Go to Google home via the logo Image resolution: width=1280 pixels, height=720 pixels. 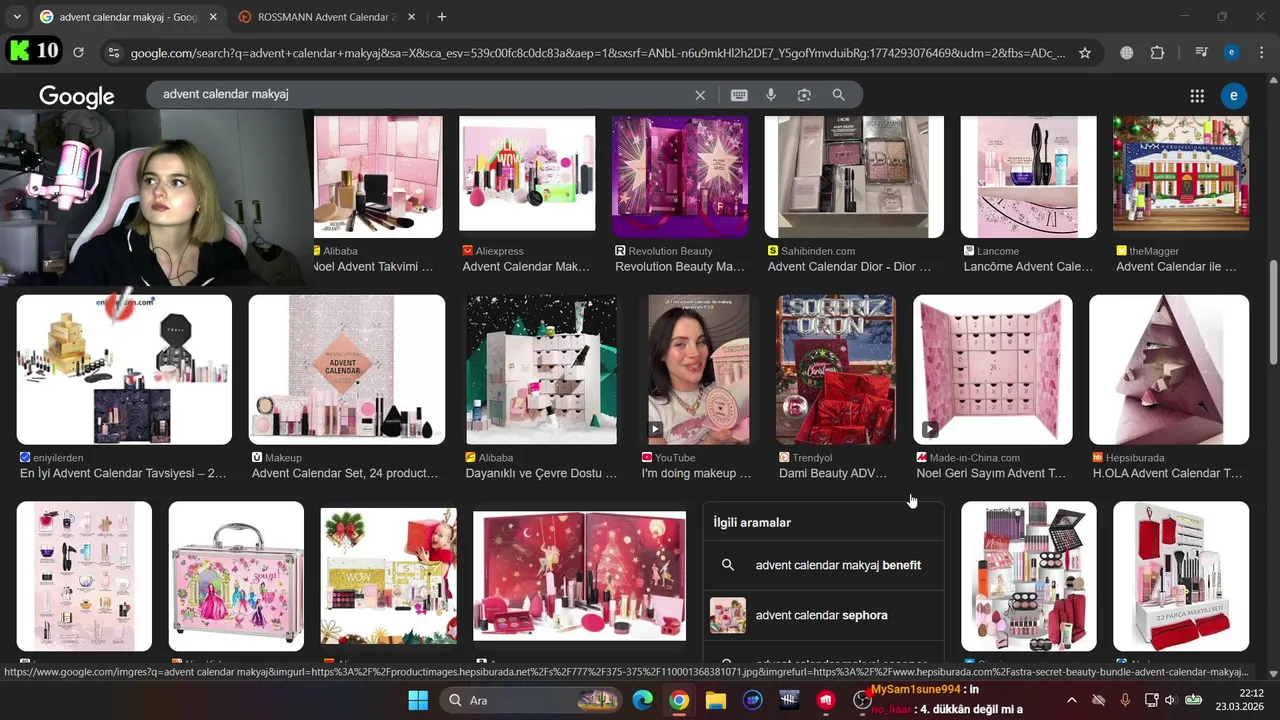(77, 96)
